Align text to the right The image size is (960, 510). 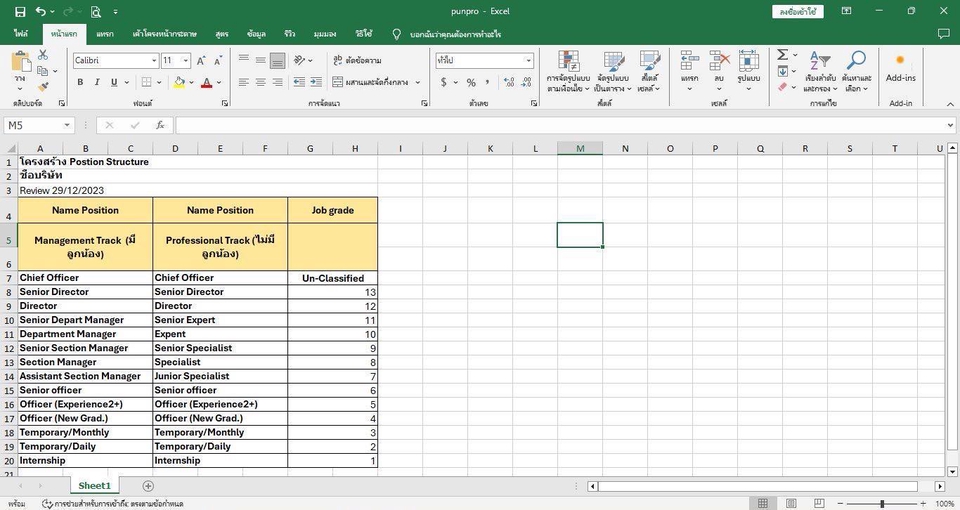277,82
